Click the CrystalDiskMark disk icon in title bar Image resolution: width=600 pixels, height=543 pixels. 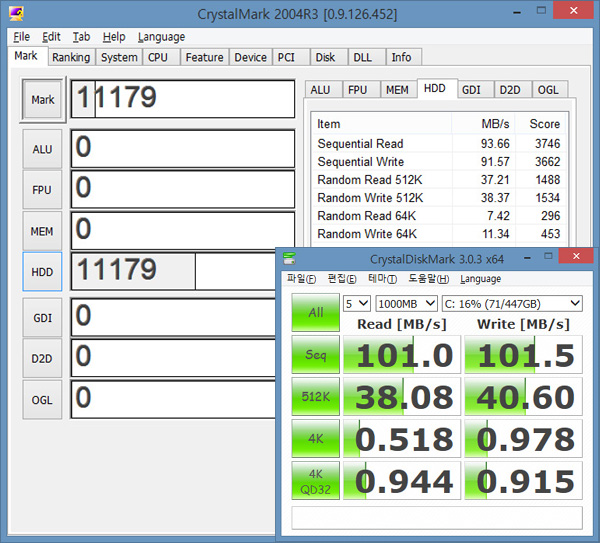(x=289, y=259)
